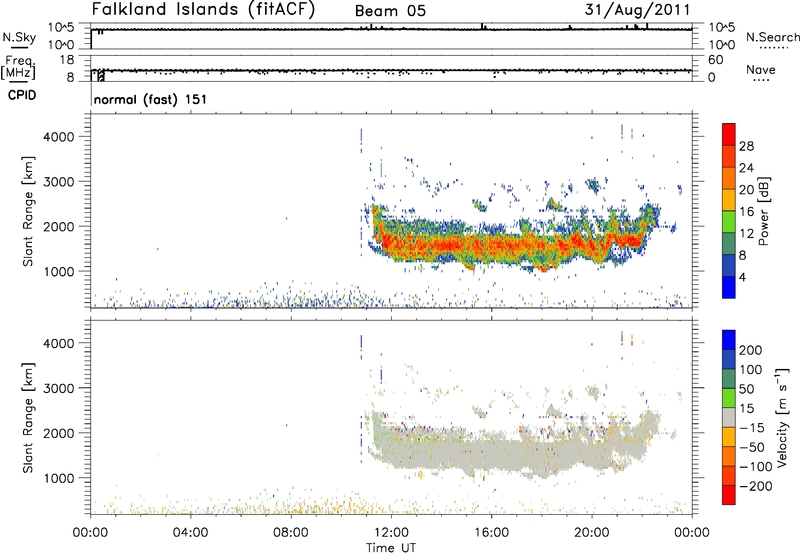The width and height of the screenshot is (800, 554).
Task: Click the 'Velocity [m s-1]' colorbar label
Action: coord(782,417)
